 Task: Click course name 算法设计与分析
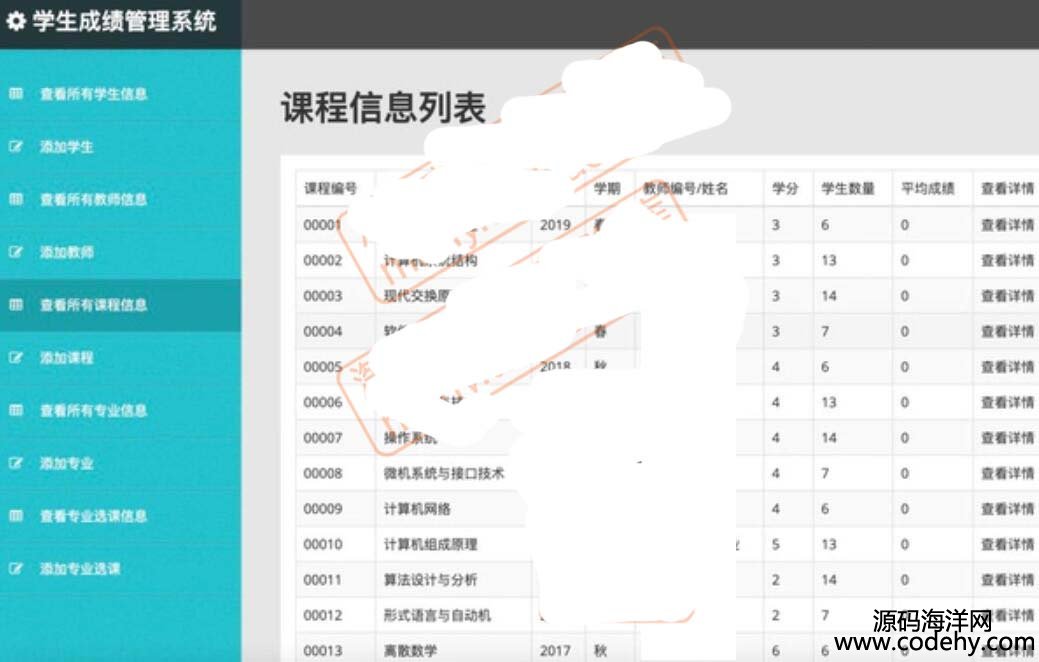pos(431,580)
